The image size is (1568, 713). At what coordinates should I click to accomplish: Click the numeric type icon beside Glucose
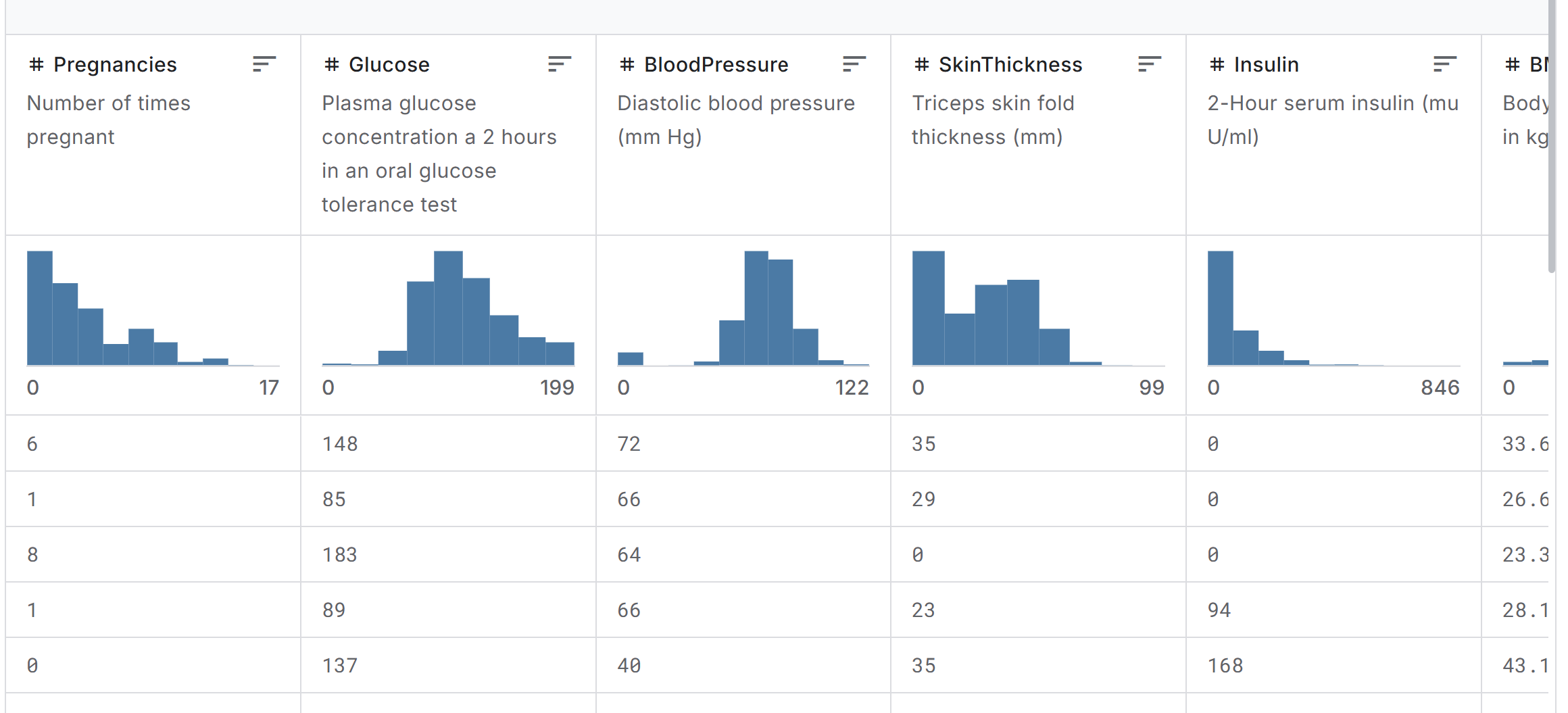click(331, 65)
